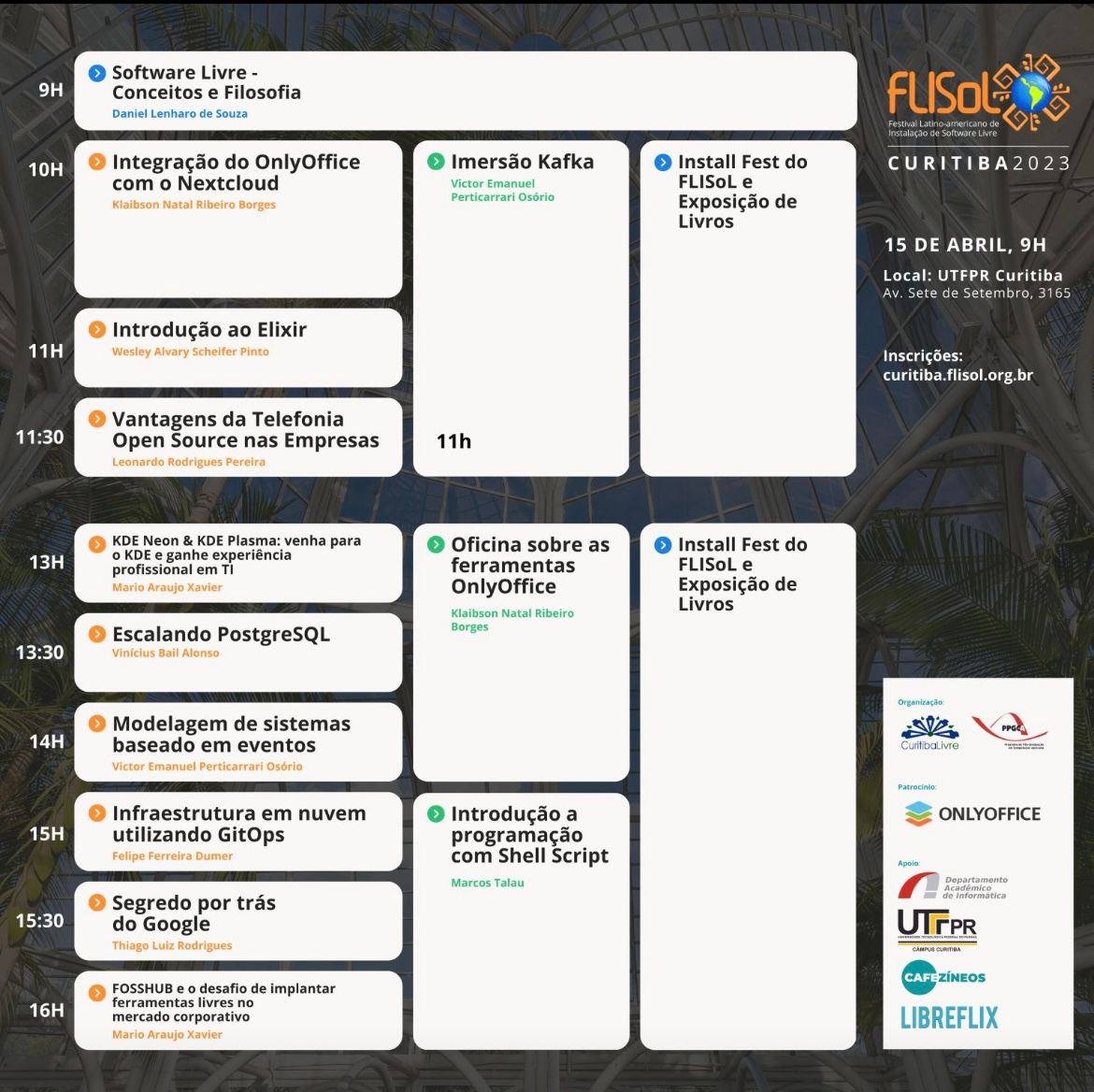Click the ONLYOFFICE sponsor logo
This screenshot has width=1094, height=1092.
[972, 813]
